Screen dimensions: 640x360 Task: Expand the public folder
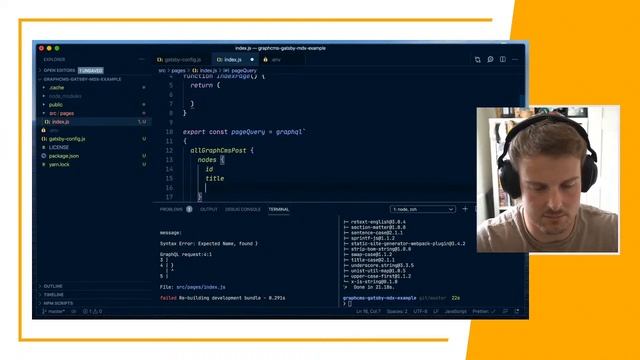56,105
